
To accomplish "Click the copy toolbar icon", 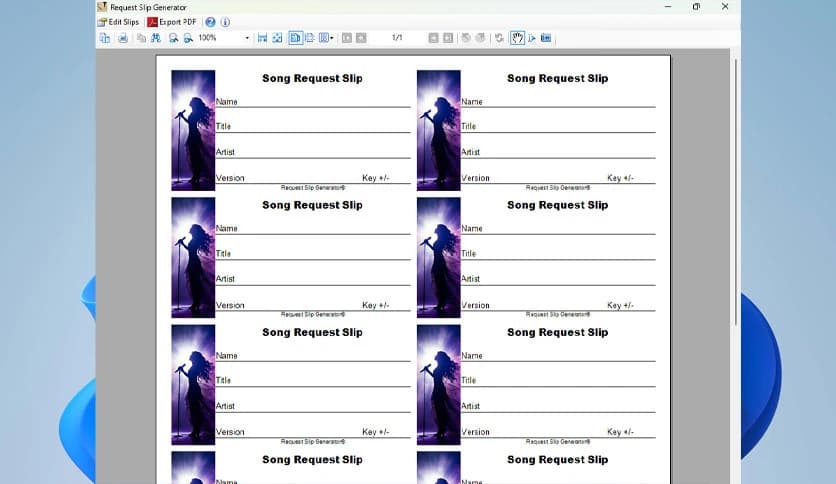I will click(141, 38).
